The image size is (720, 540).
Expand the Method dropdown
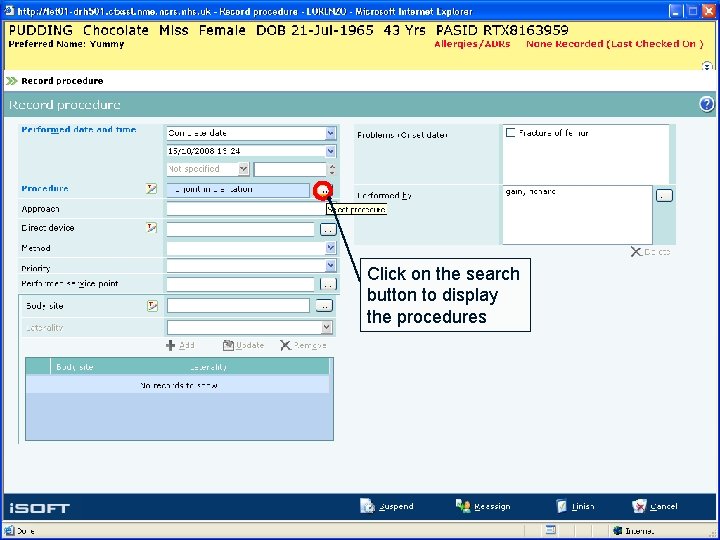[331, 248]
